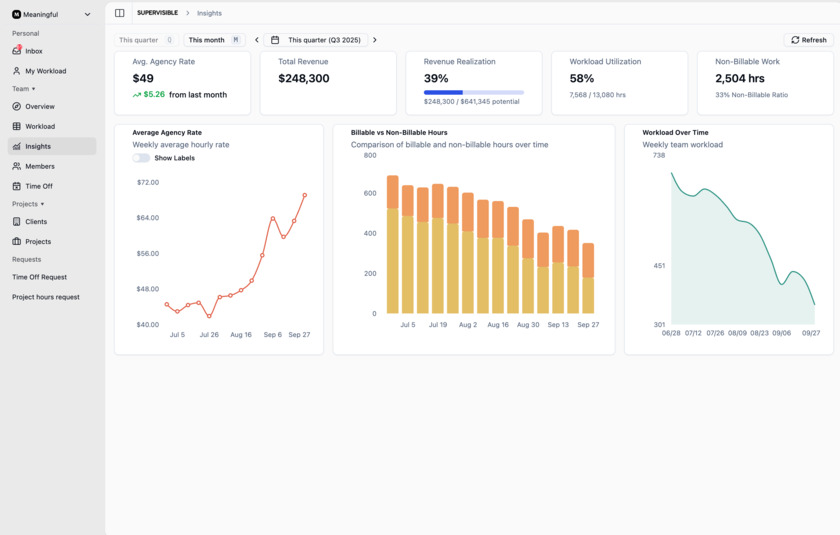Screen dimensions: 840x535
Task: Enable the Show Labels toggle
Action: click(x=141, y=158)
